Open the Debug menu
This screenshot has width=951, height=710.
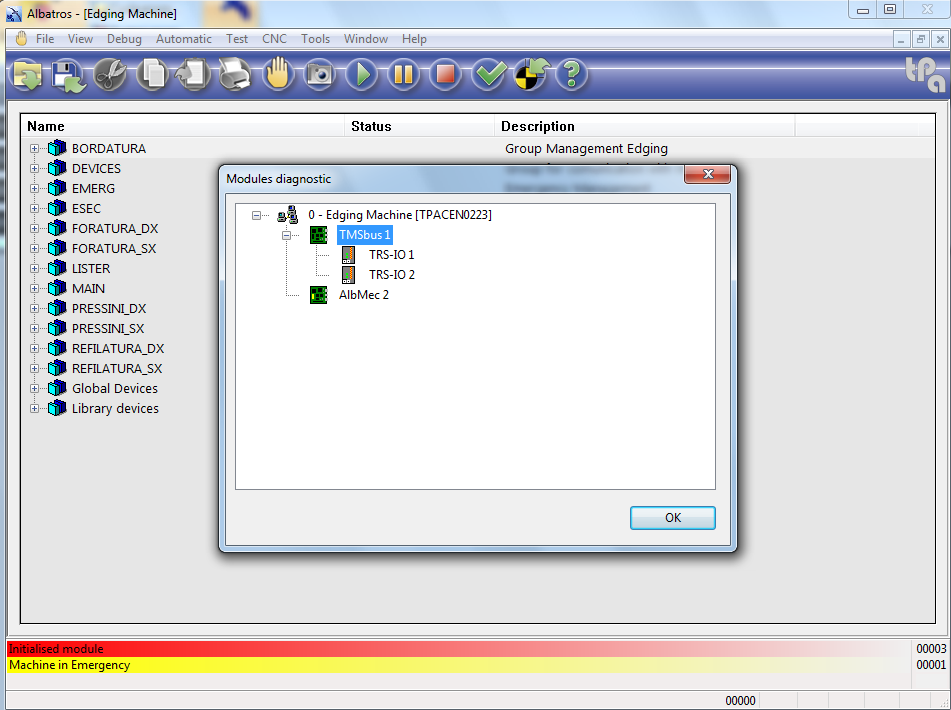pos(124,39)
